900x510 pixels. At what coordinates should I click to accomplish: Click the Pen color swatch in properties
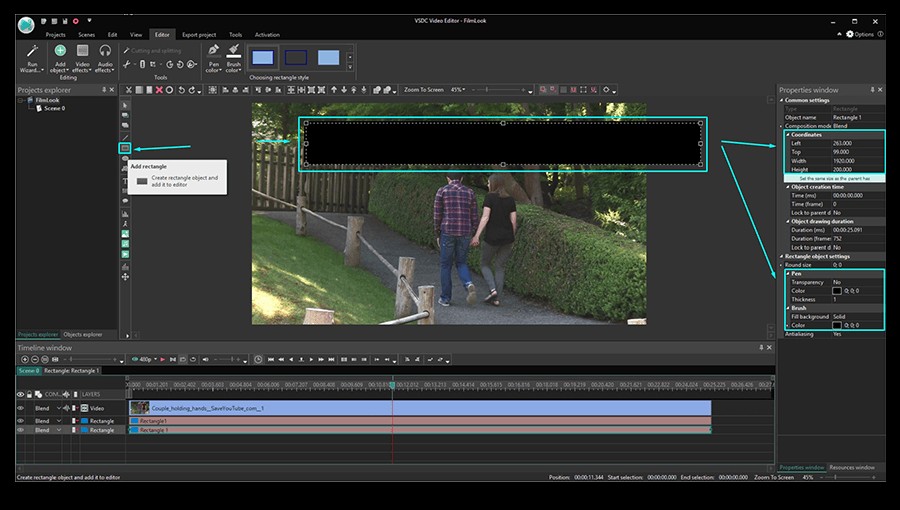pyautogui.click(x=837, y=291)
